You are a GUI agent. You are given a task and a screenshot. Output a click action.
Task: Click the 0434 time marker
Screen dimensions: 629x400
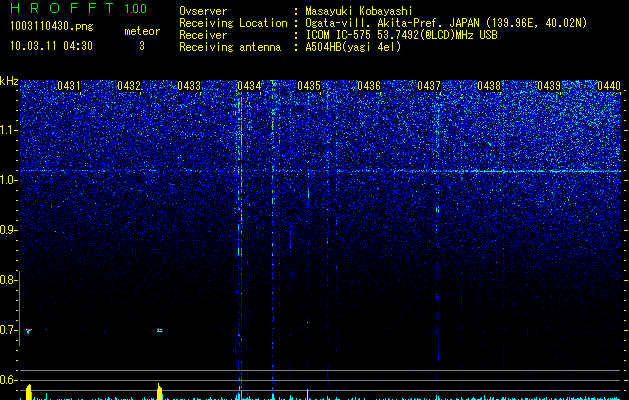click(249, 86)
